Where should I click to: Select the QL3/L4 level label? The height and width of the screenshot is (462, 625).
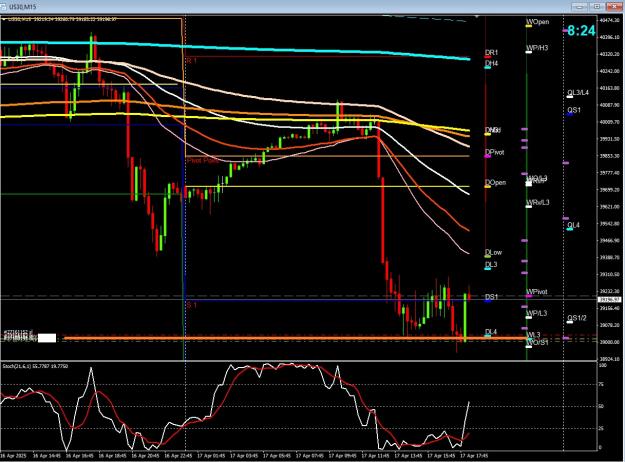tap(578, 92)
